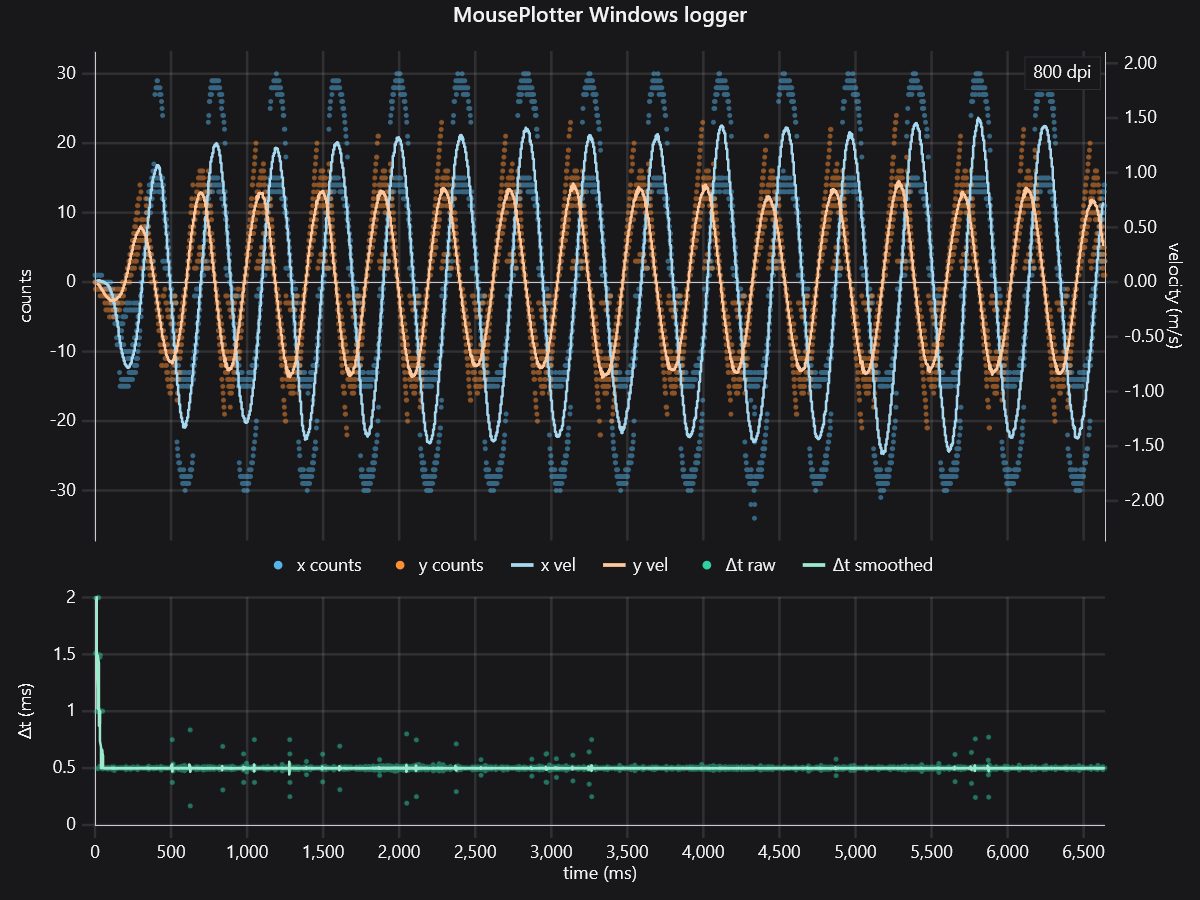Click the 0.5 tick on Δt axis
This screenshot has height=900, width=1200.
[x=65, y=768]
